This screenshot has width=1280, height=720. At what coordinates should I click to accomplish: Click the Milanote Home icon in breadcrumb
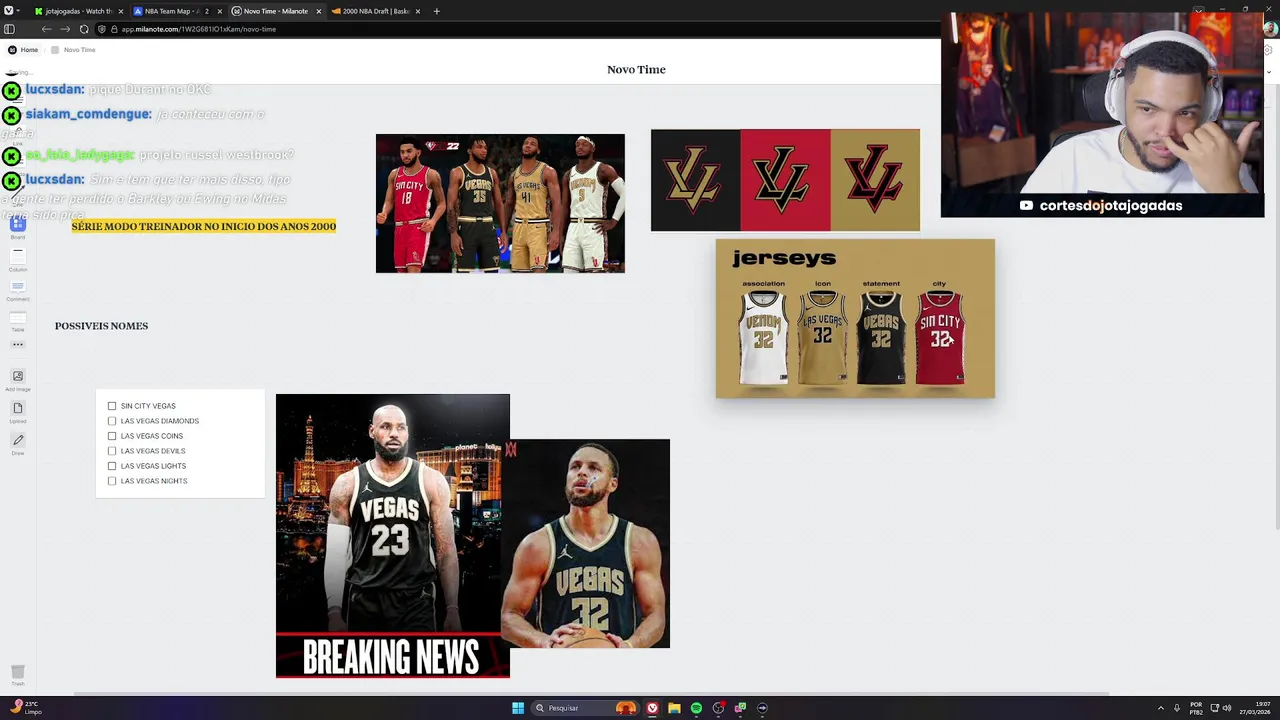pyautogui.click(x=12, y=49)
